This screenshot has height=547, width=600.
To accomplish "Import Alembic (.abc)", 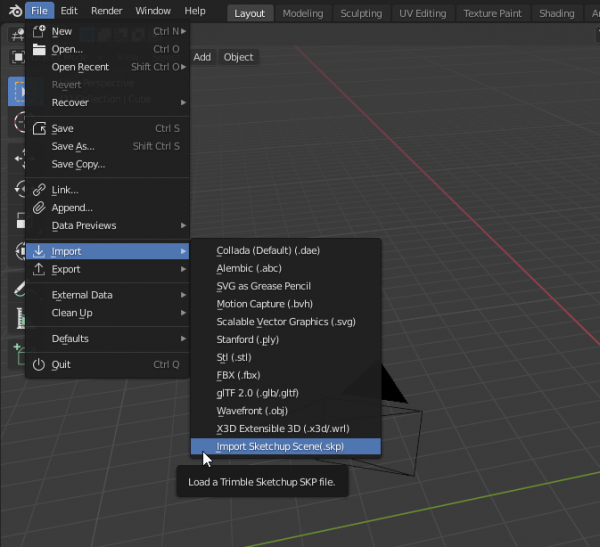I will click(x=286, y=268).
